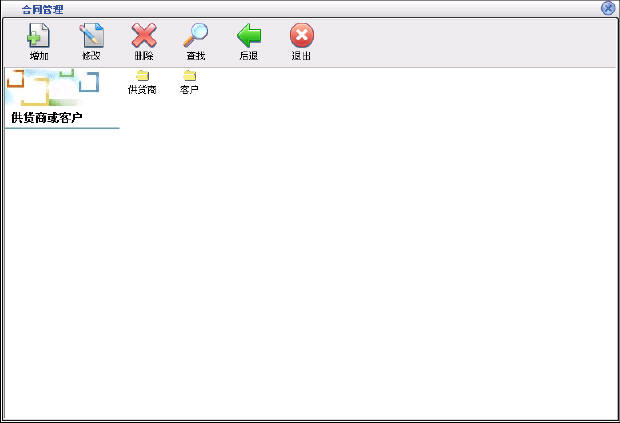Exit via the red circle 退出 icon
The height and width of the screenshot is (423, 620).
tap(301, 36)
